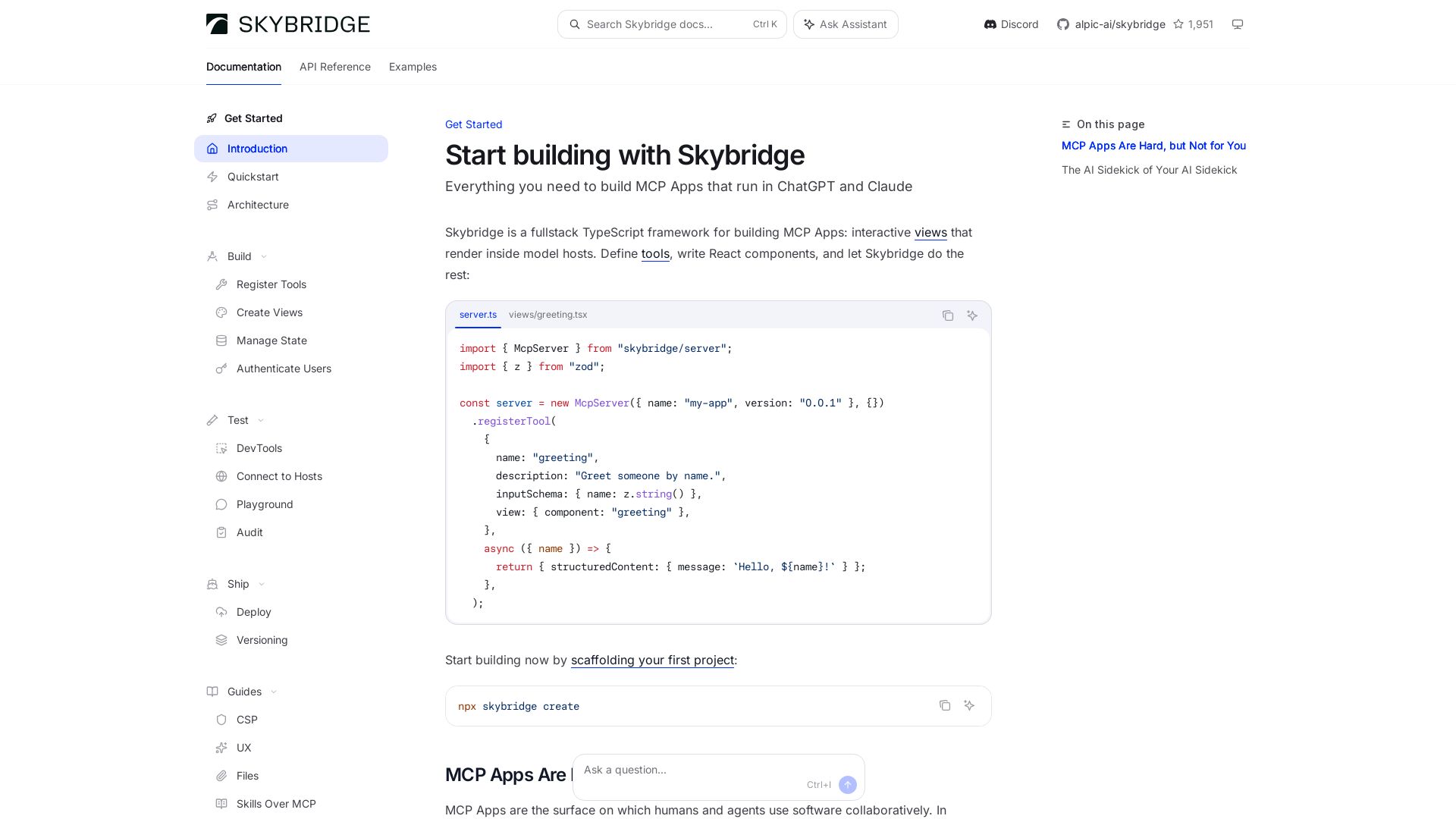Click the Skills Over MCP book icon

[221, 804]
